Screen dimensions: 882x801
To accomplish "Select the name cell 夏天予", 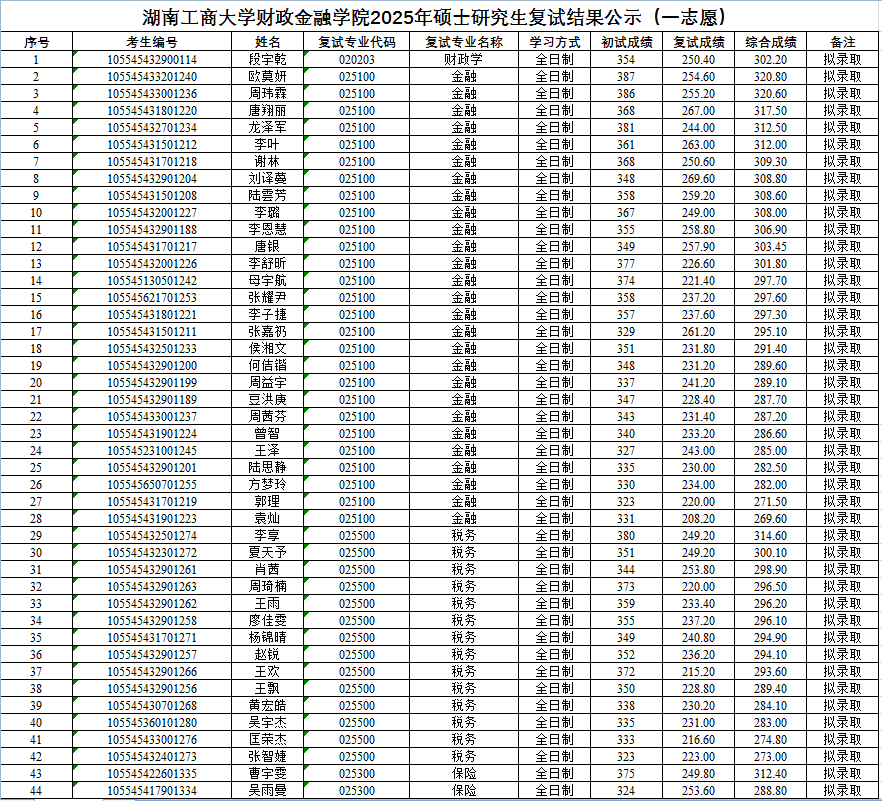I will pyautogui.click(x=267, y=552).
